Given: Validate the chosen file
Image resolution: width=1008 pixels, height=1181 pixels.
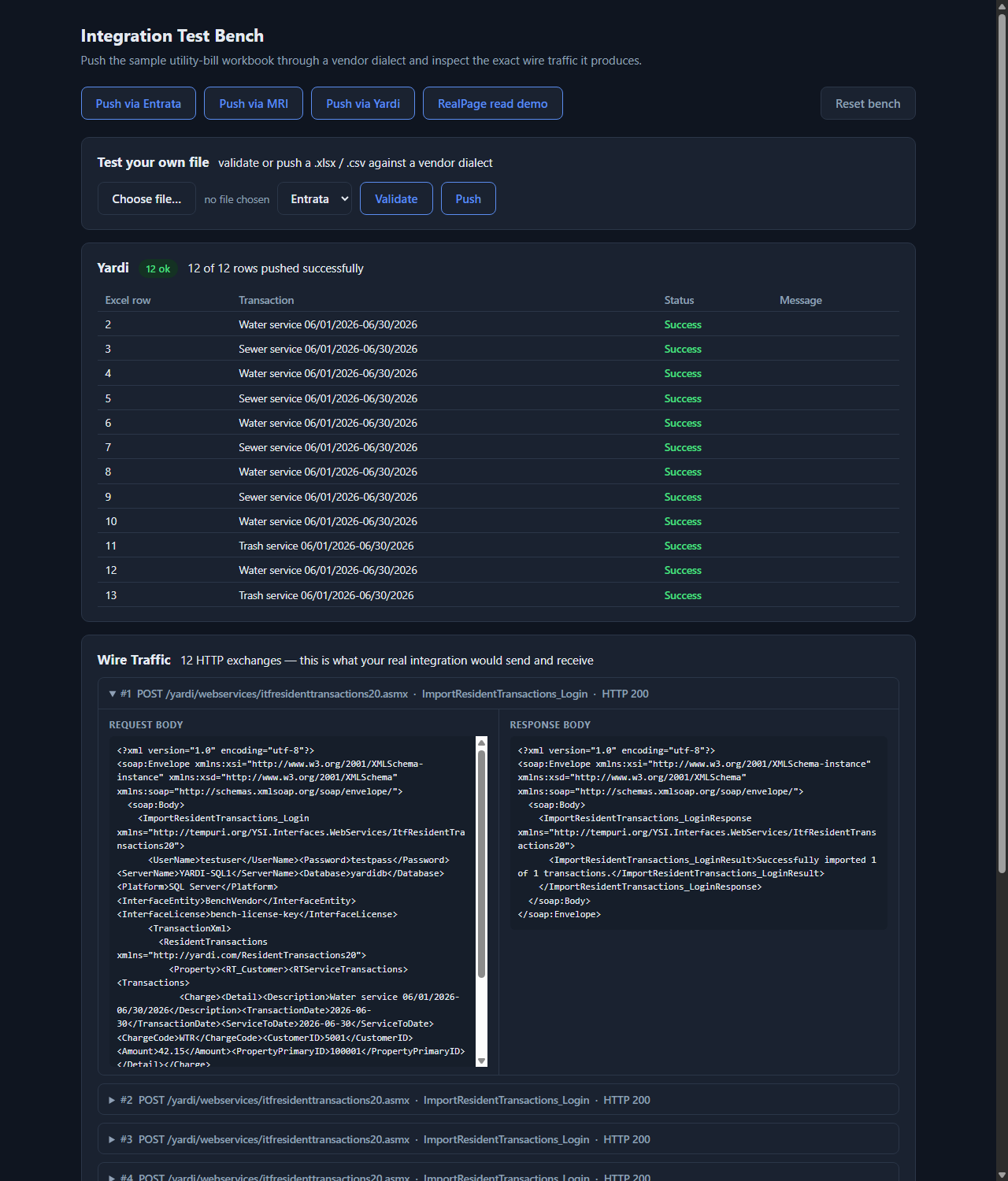Looking at the screenshot, I should (x=396, y=198).
